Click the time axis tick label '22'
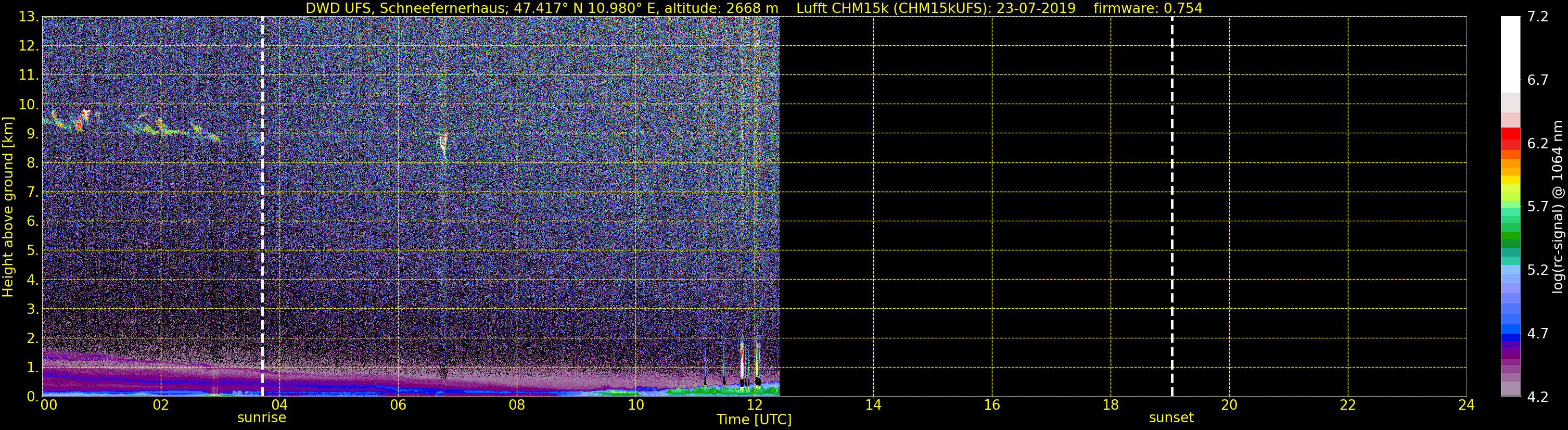The image size is (1568, 430). (1348, 405)
